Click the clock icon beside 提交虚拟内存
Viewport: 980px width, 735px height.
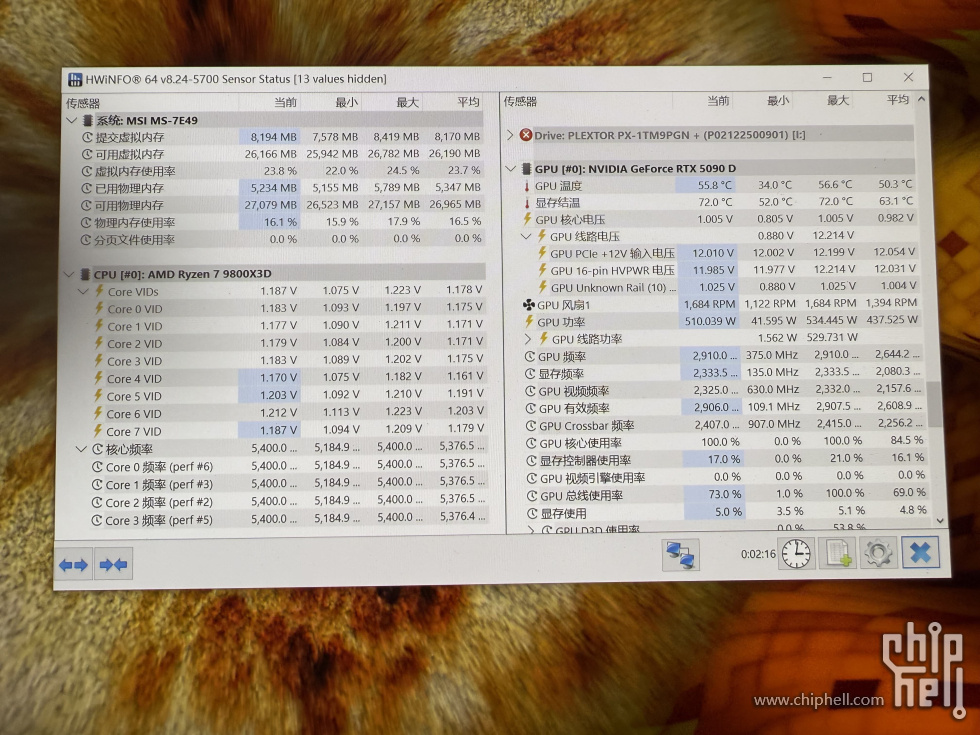tap(88, 138)
